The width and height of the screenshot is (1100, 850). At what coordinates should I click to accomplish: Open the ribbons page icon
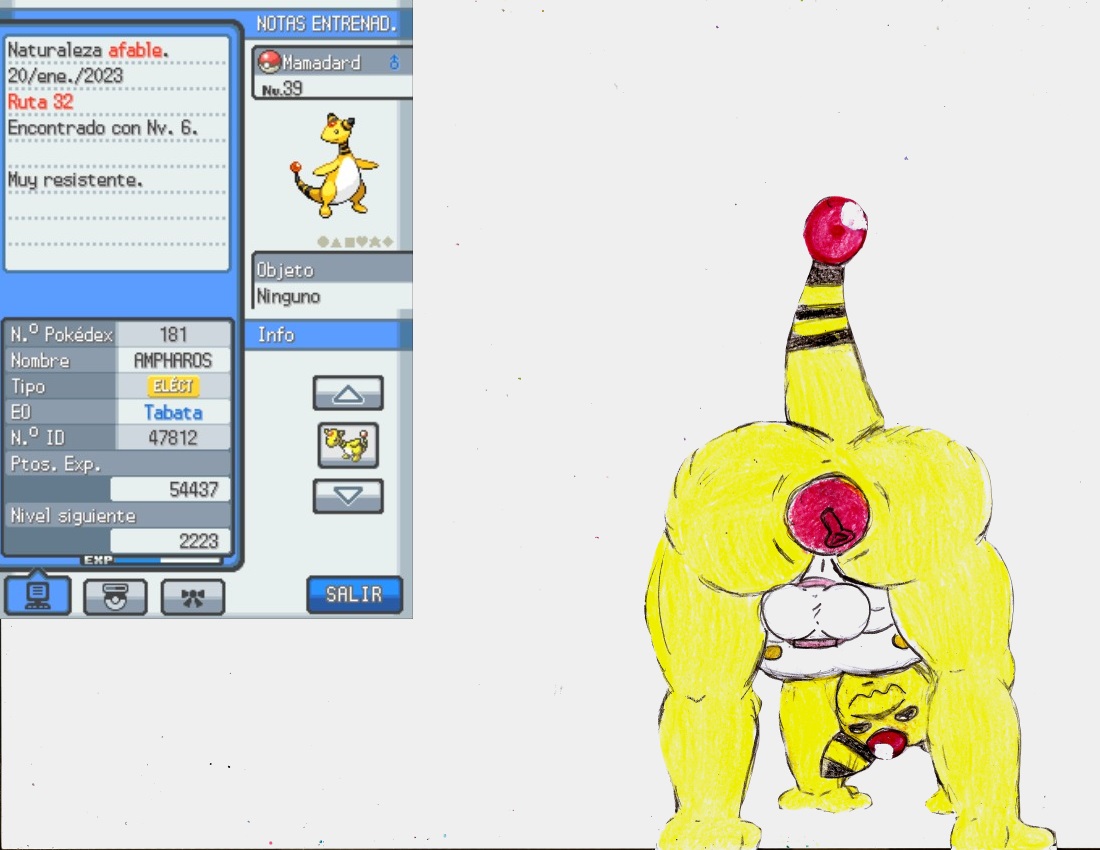click(x=193, y=597)
